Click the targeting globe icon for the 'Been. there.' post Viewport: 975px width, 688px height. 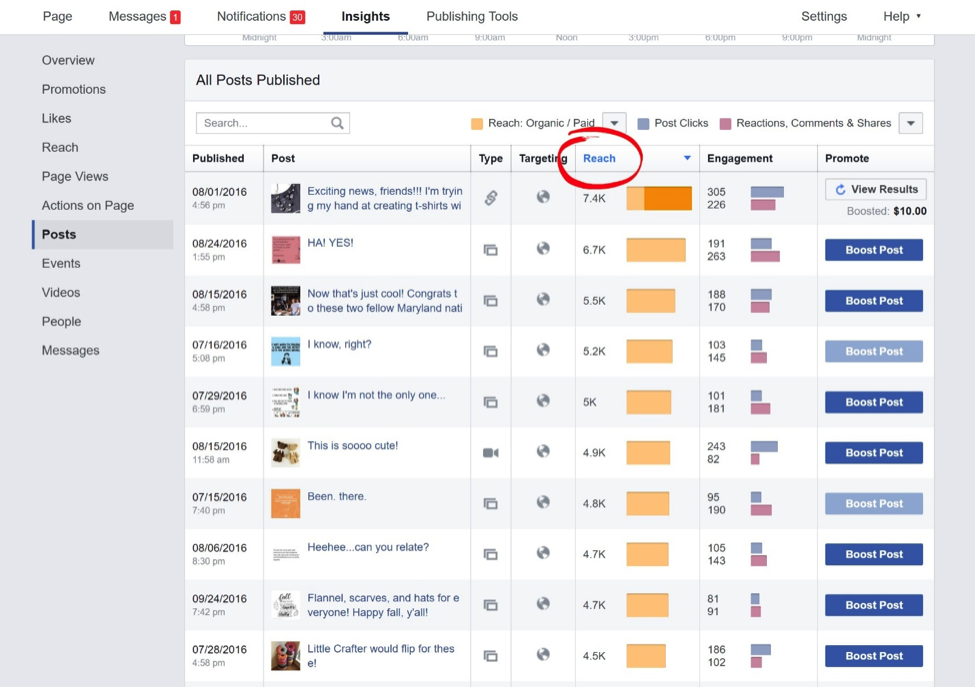pyautogui.click(x=543, y=502)
